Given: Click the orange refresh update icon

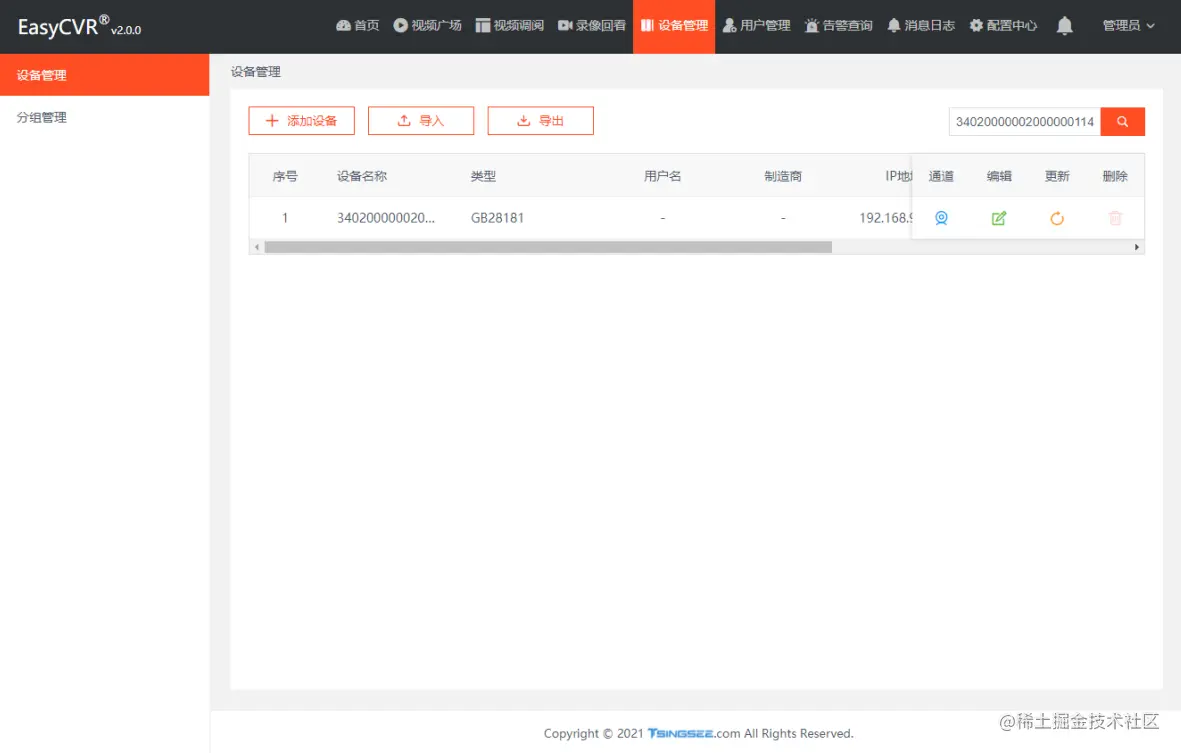Looking at the screenshot, I should point(1057,218).
